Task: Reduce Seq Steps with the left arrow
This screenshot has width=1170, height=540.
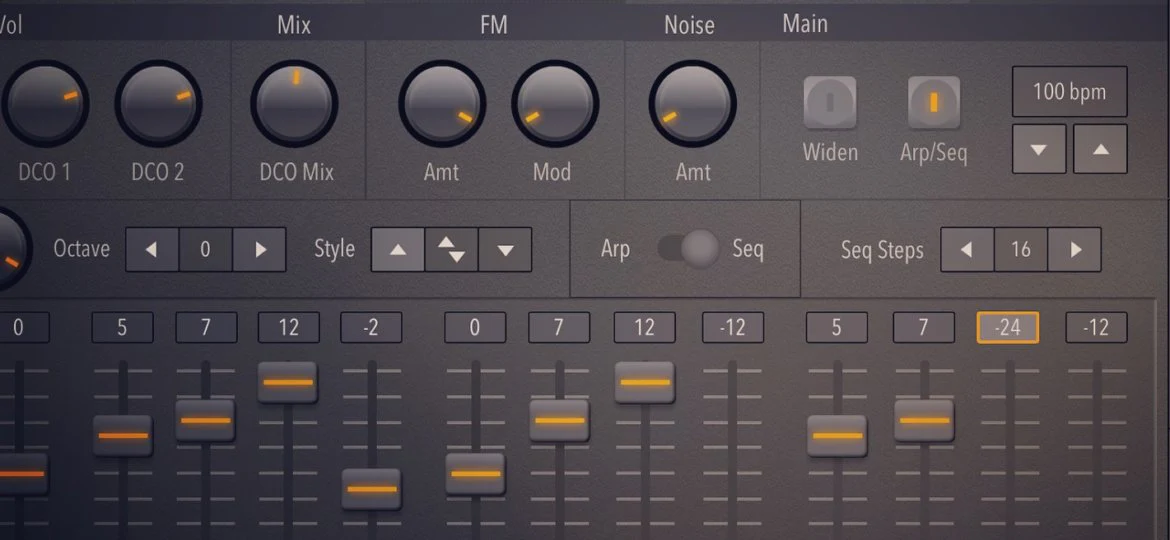Action: tap(967, 249)
